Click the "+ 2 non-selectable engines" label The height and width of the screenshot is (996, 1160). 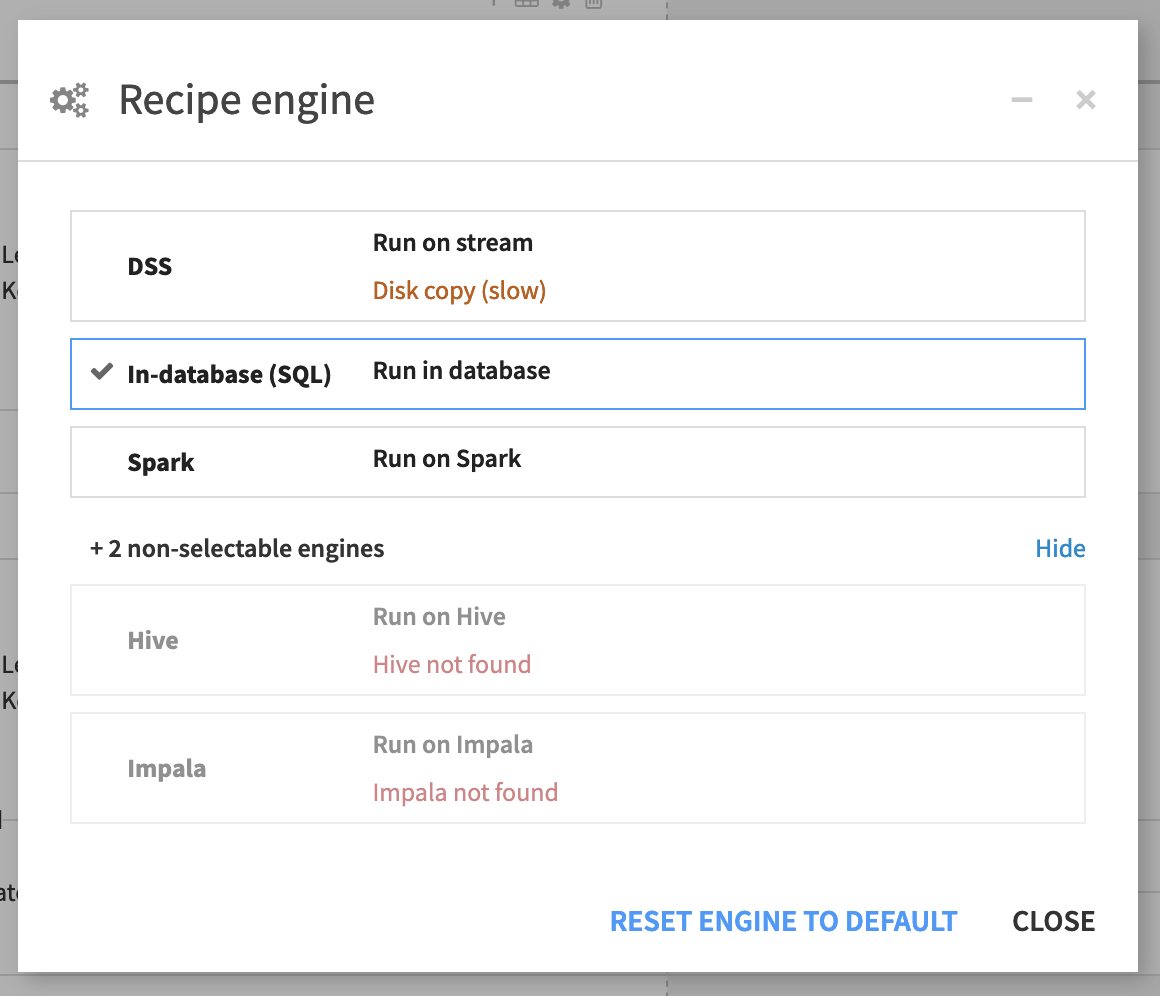(x=237, y=549)
